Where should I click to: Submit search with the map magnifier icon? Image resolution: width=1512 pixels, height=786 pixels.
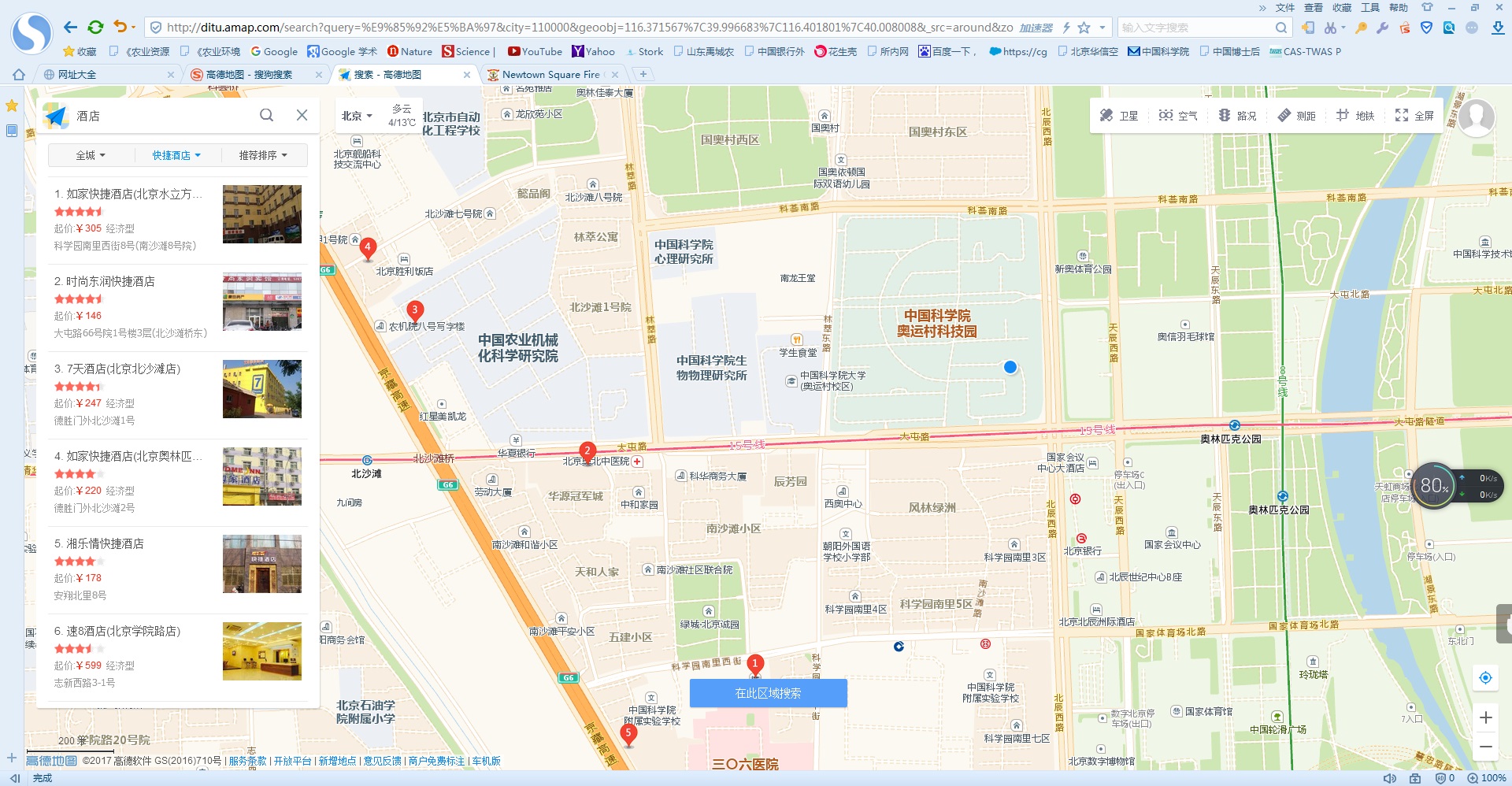pos(267,115)
